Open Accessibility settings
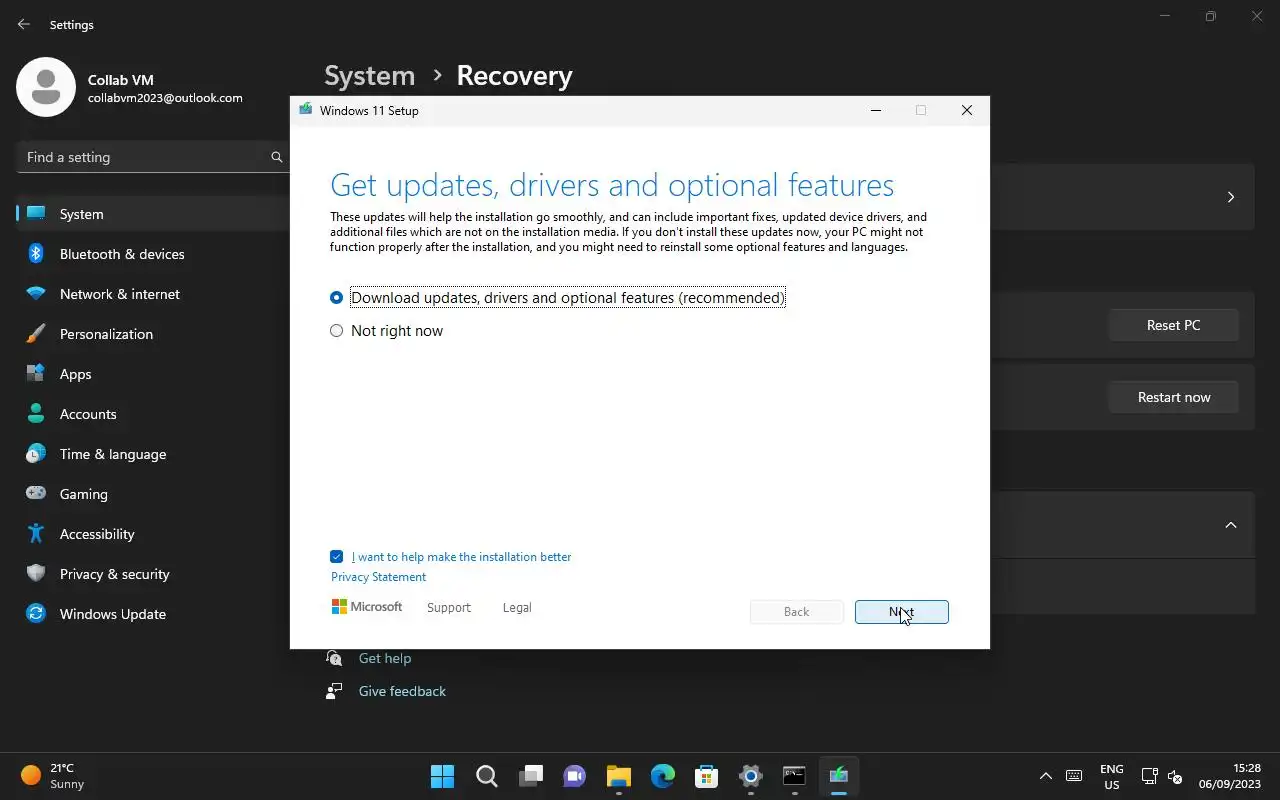This screenshot has height=800, width=1280. pyautogui.click(x=153, y=534)
